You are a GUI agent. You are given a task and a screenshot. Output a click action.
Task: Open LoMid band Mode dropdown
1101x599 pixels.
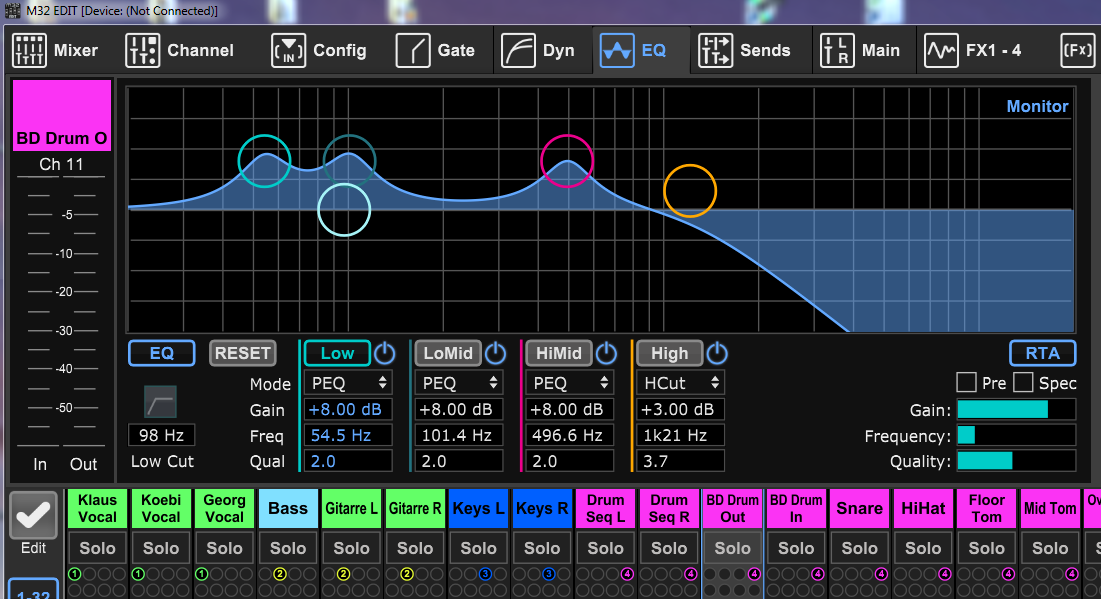459,383
